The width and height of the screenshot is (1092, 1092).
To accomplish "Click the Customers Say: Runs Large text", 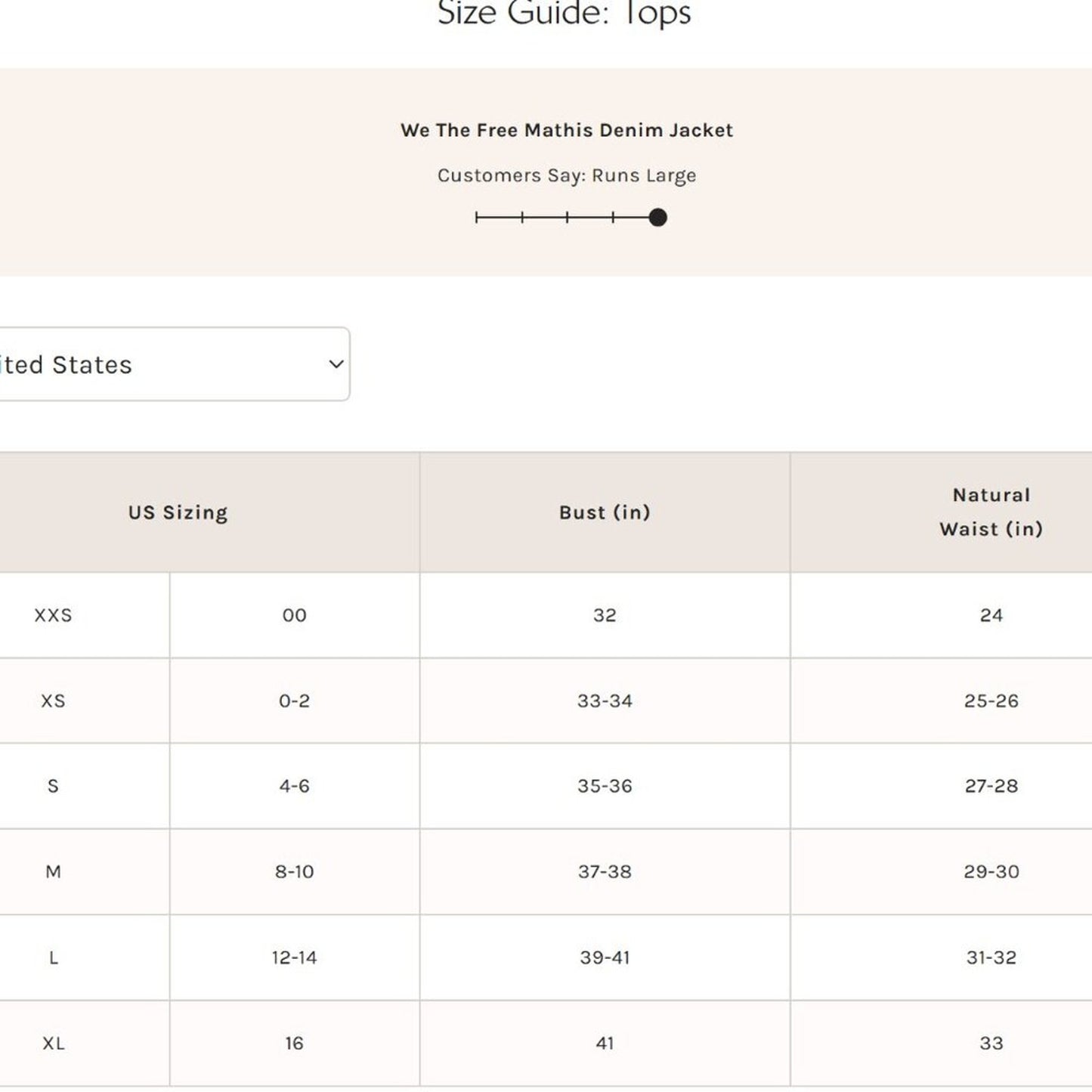I will pos(566,175).
